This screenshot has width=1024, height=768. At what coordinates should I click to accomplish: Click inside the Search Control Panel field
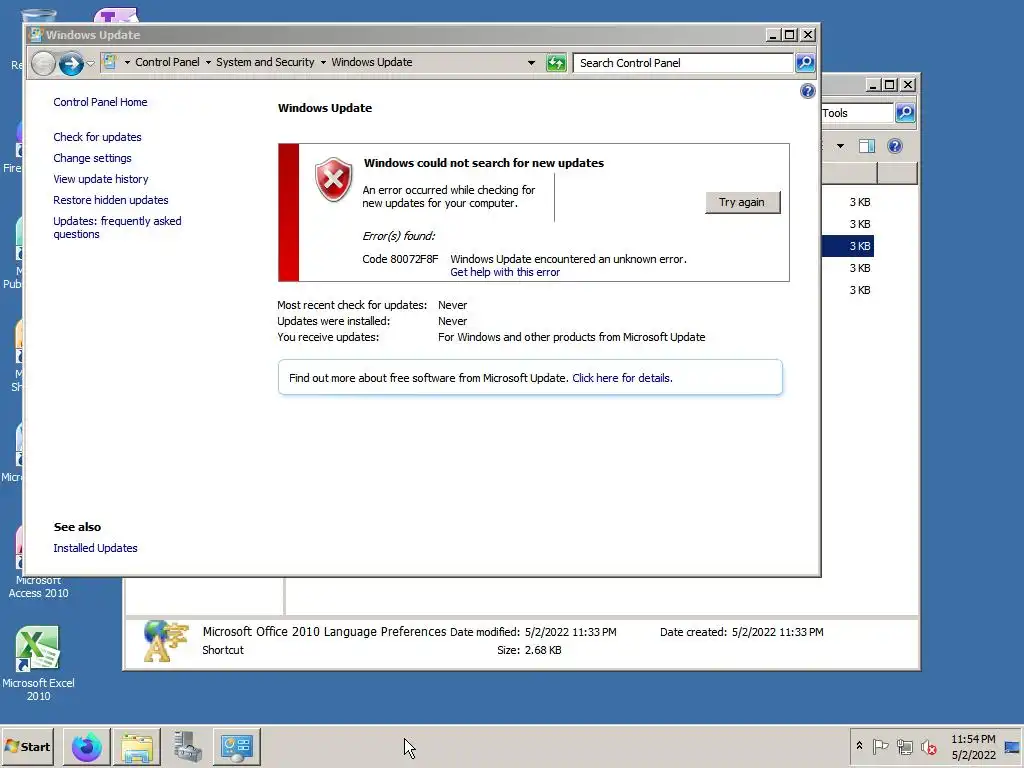point(682,63)
